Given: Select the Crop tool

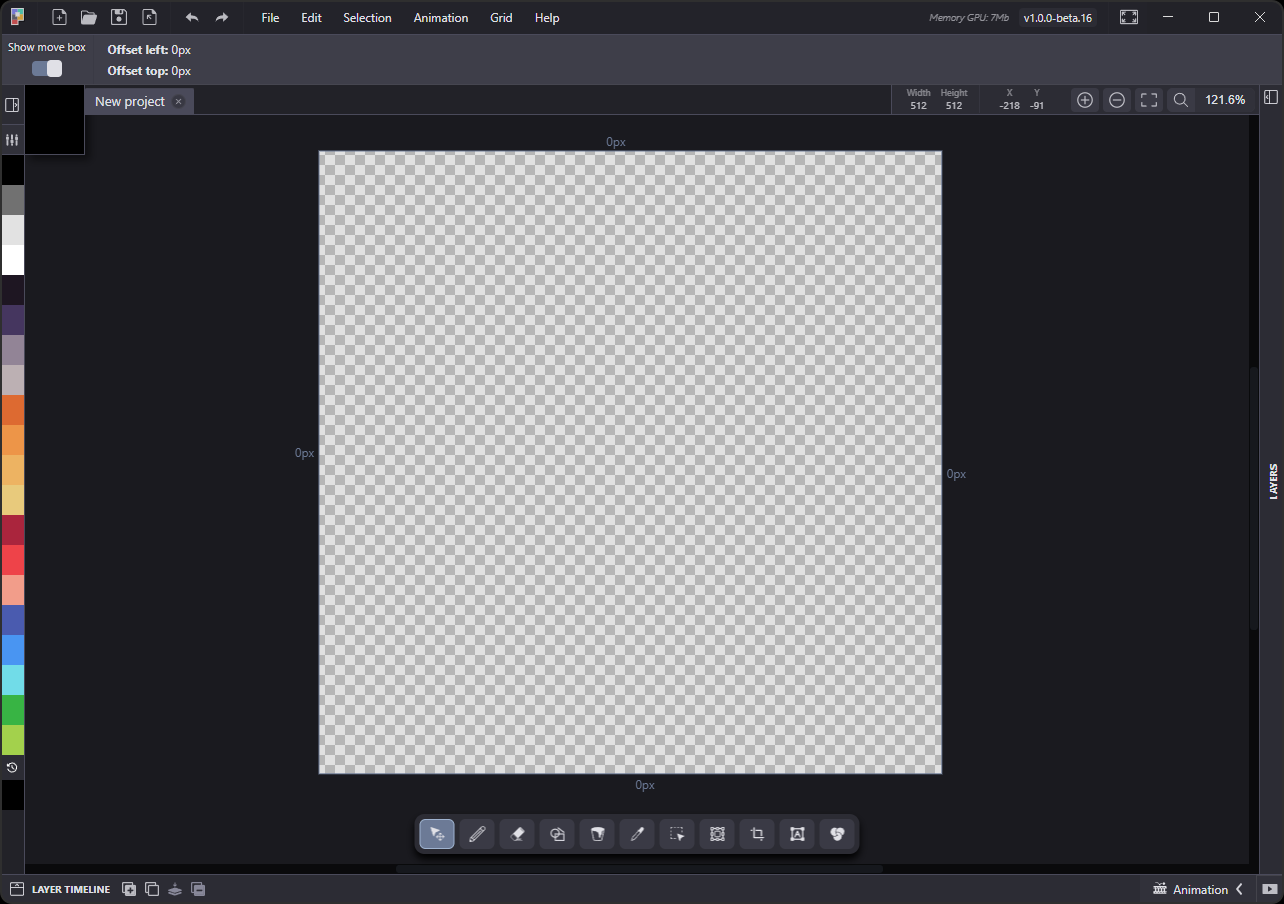Looking at the screenshot, I should coord(757,834).
